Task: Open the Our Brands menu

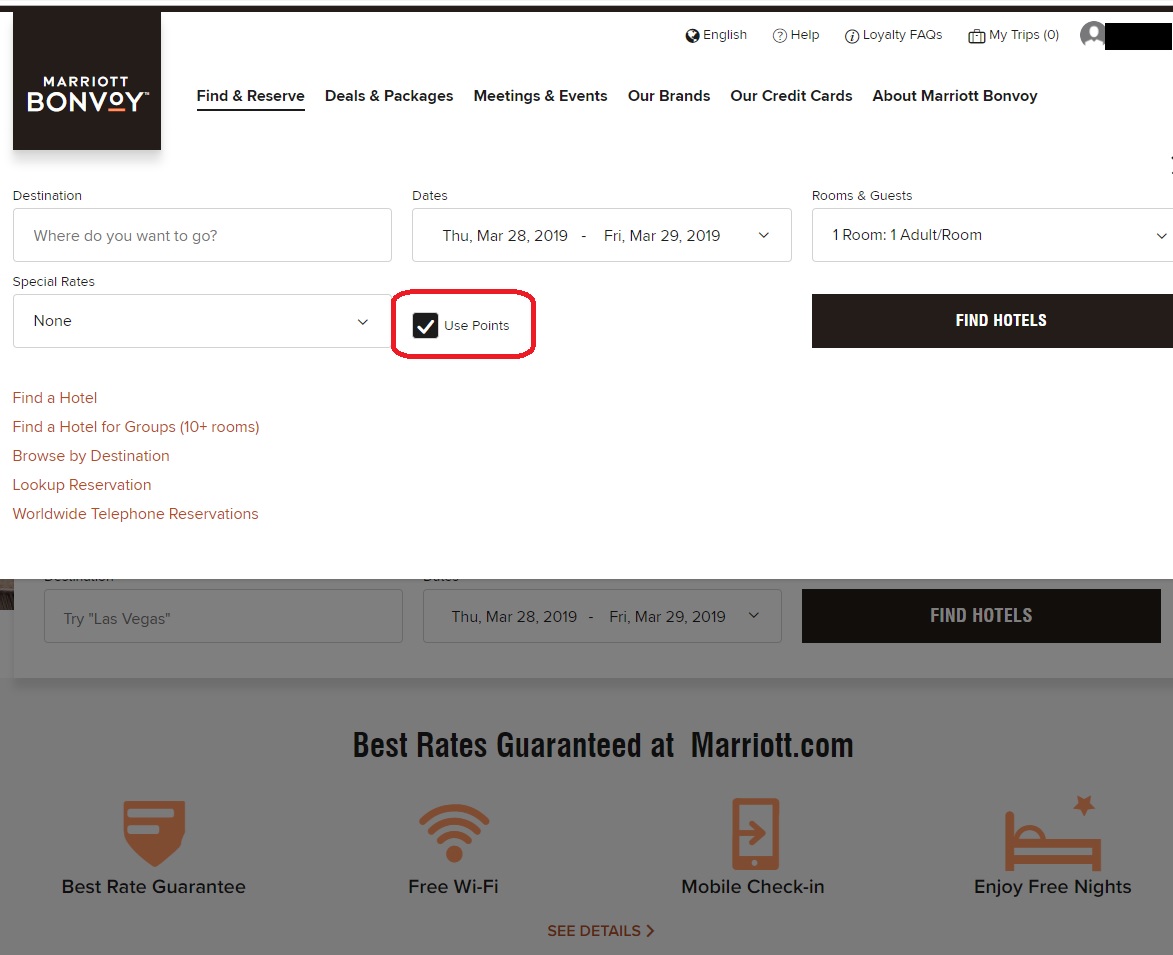Action: (x=669, y=96)
